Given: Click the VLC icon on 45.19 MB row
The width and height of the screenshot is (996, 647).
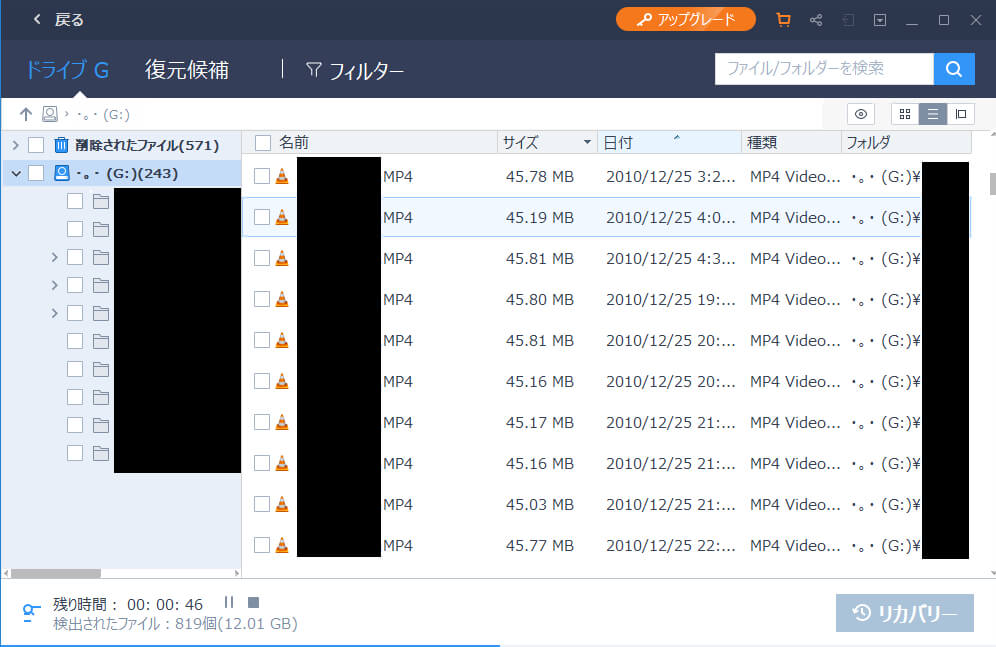Looking at the screenshot, I should (282, 217).
